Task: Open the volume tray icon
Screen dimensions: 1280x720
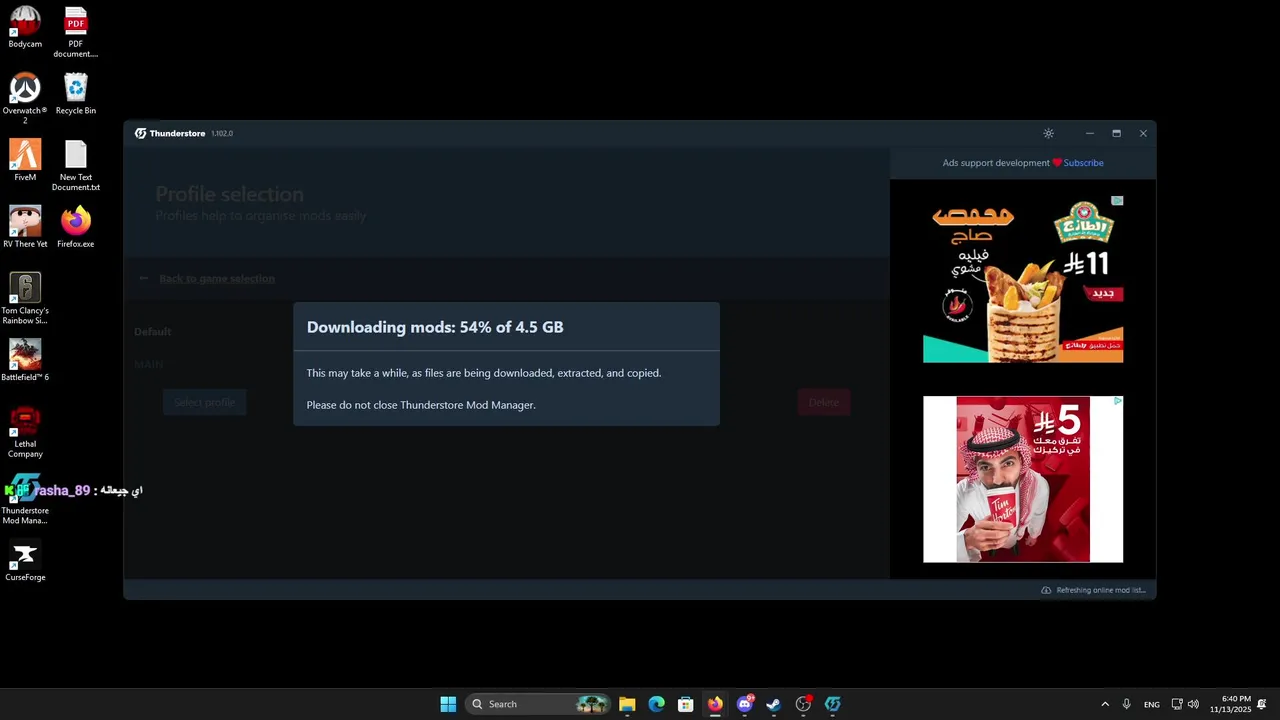Action: click(1193, 704)
